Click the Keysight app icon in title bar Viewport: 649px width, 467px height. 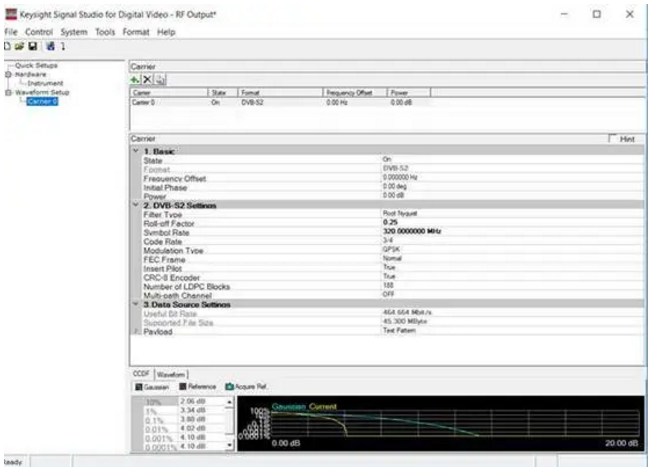coord(11,14)
